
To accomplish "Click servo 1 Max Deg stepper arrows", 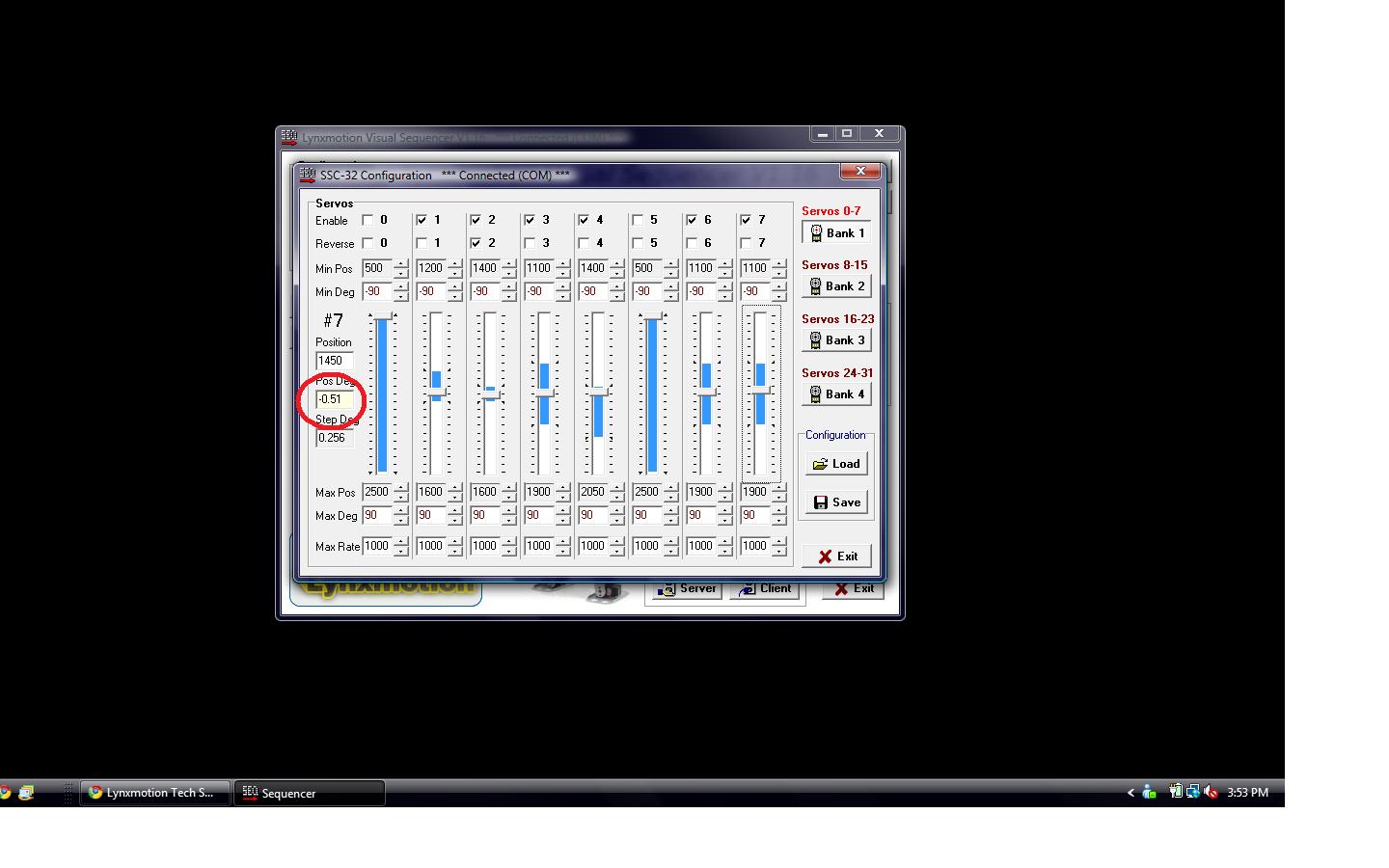I will click(x=454, y=515).
